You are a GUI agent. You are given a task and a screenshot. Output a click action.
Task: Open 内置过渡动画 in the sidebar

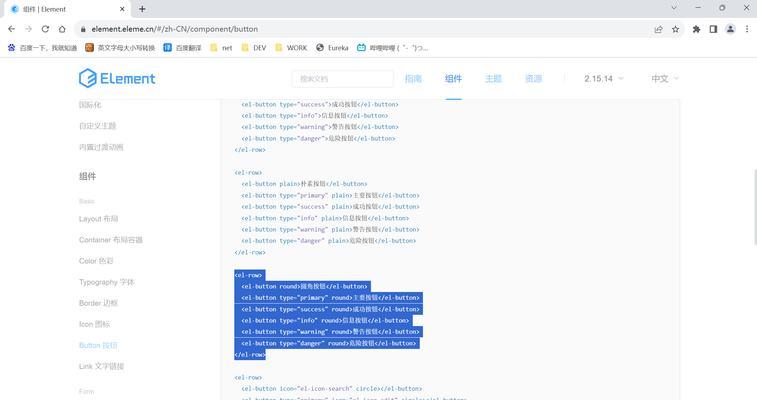click(101, 147)
